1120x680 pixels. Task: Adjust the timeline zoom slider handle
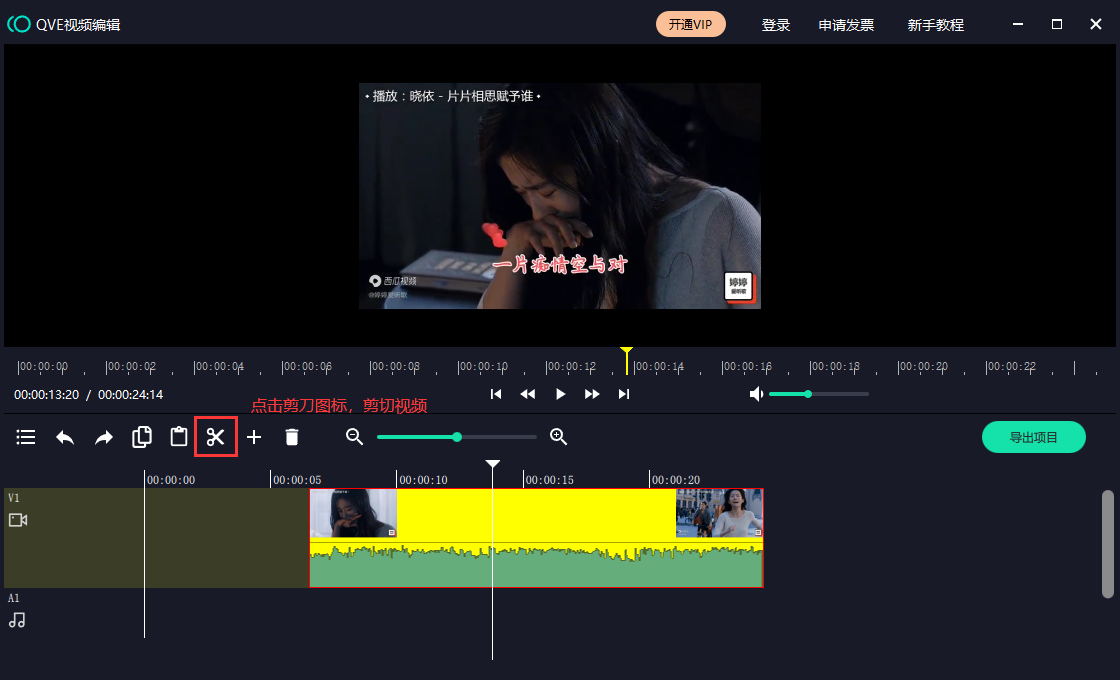[x=457, y=437]
